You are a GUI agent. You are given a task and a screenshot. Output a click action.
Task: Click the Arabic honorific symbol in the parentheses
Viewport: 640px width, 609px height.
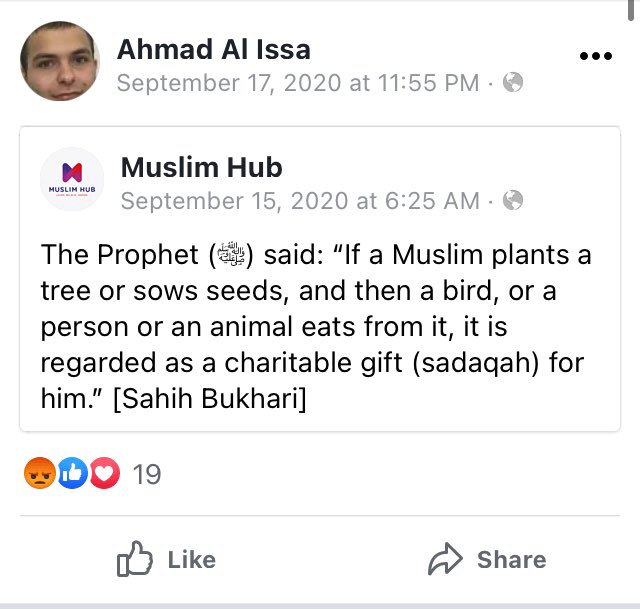pos(231,254)
